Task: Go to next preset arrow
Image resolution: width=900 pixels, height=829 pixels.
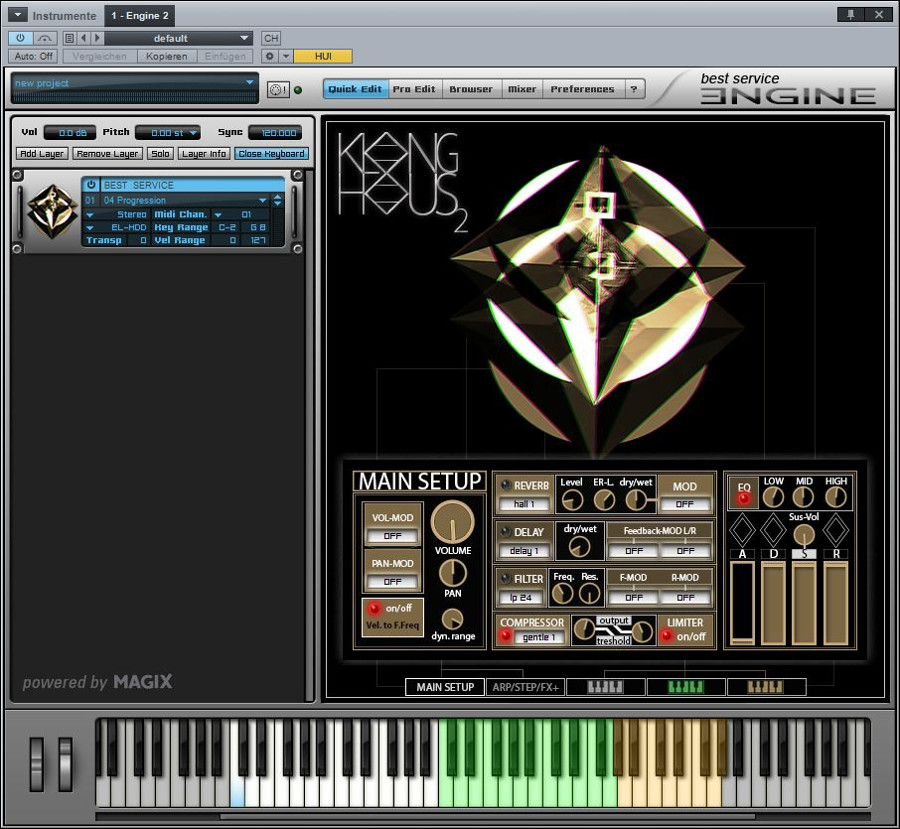Action: pos(97,38)
